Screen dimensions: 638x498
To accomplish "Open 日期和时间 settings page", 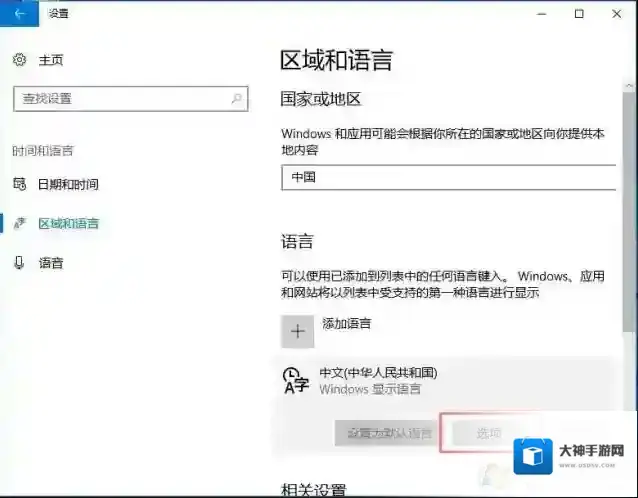I will [68, 184].
